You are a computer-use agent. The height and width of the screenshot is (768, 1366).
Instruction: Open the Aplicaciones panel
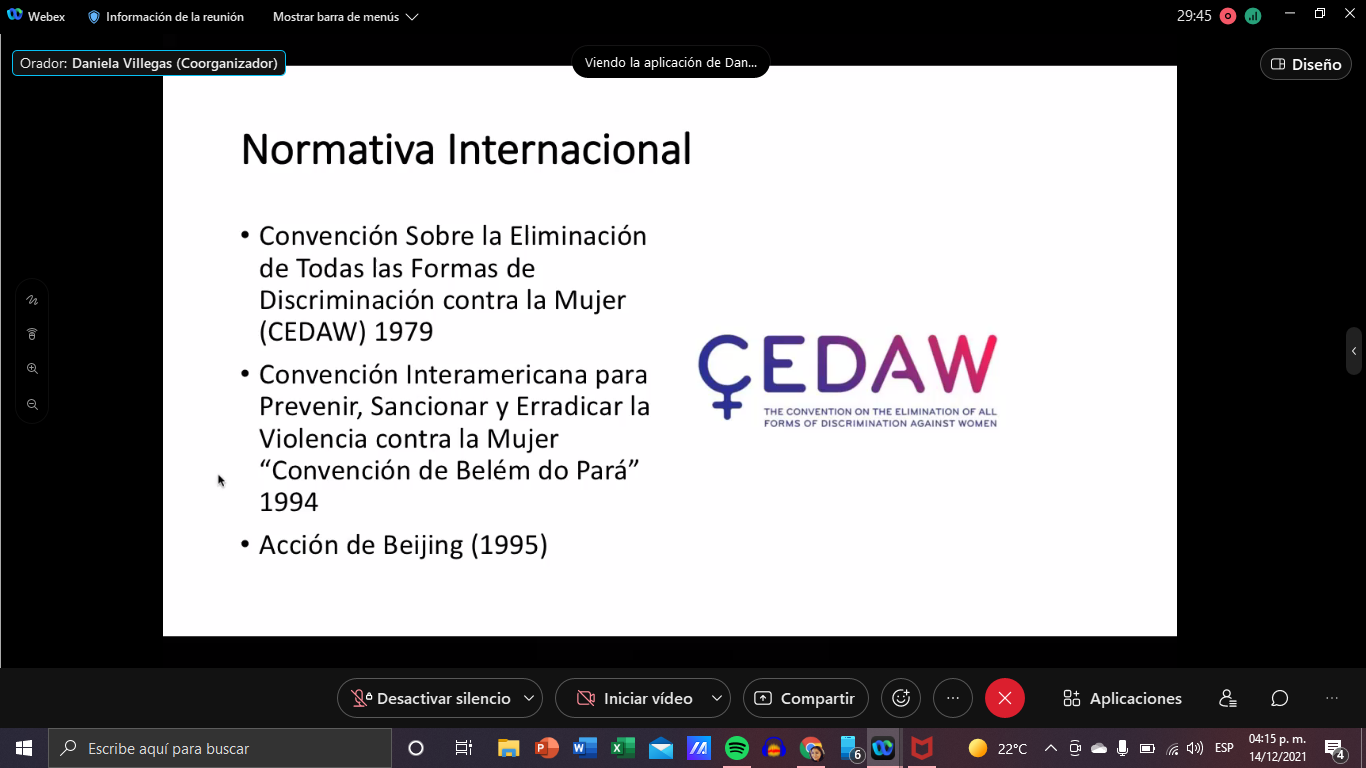[x=1122, y=699]
